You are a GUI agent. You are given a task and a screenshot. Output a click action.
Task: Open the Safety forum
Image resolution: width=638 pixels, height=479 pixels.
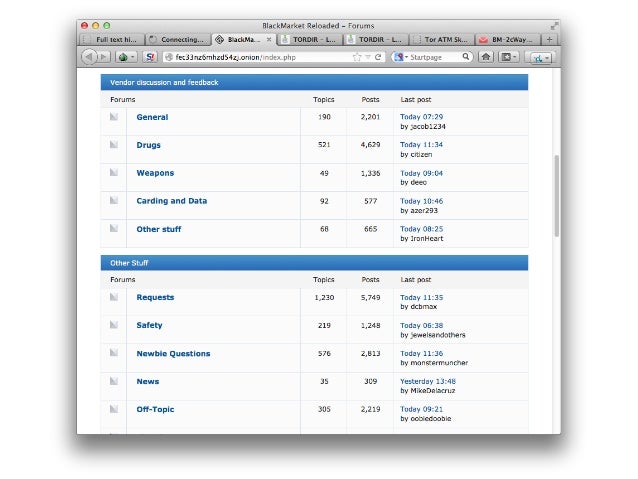(149, 325)
